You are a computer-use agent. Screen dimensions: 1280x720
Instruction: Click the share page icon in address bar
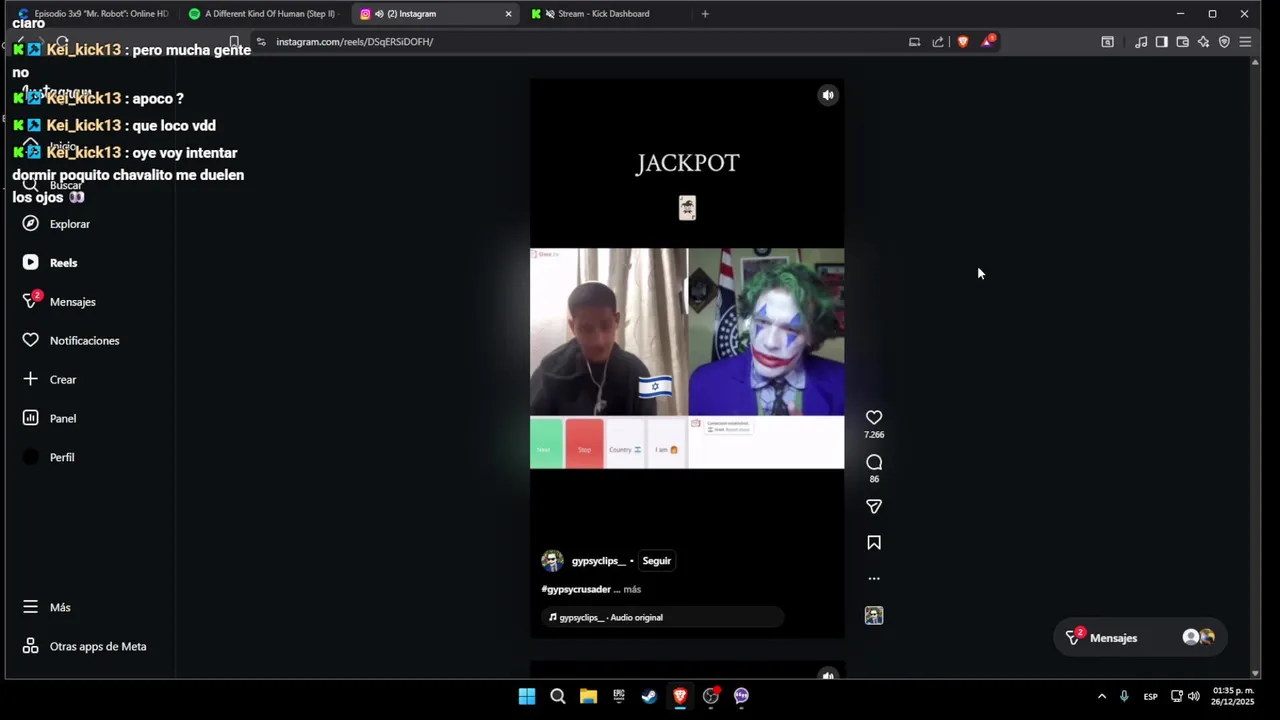[x=938, y=42]
